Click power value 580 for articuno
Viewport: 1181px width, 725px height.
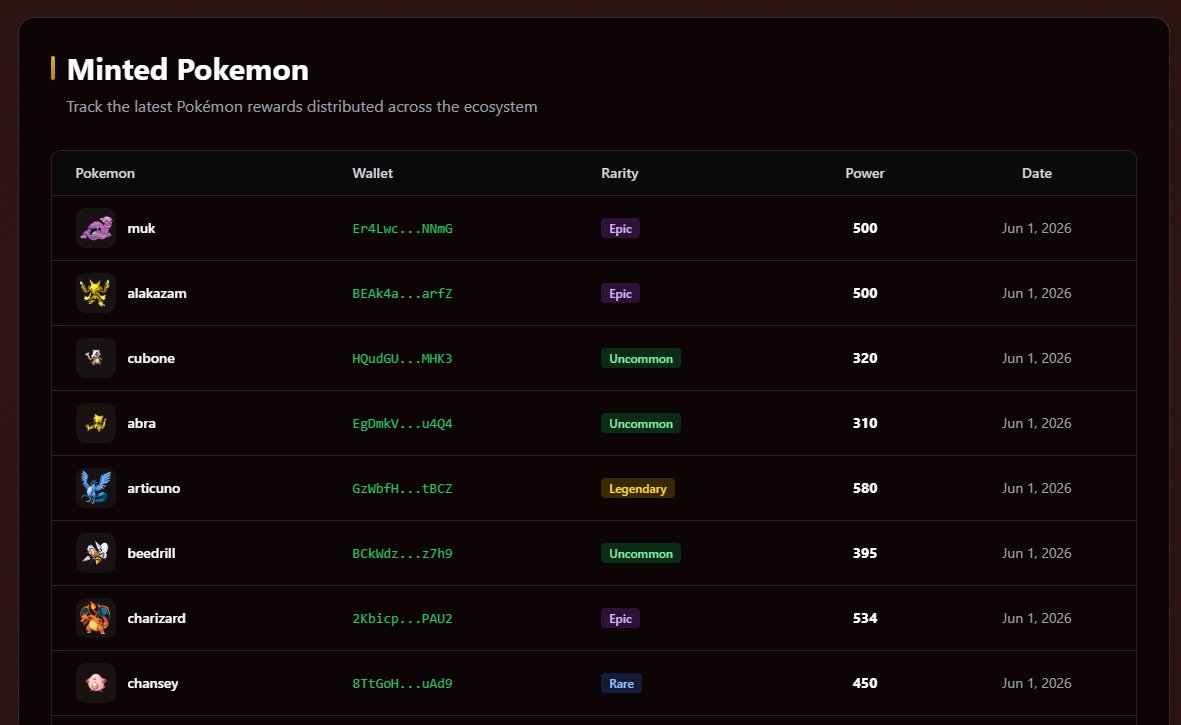pos(865,488)
